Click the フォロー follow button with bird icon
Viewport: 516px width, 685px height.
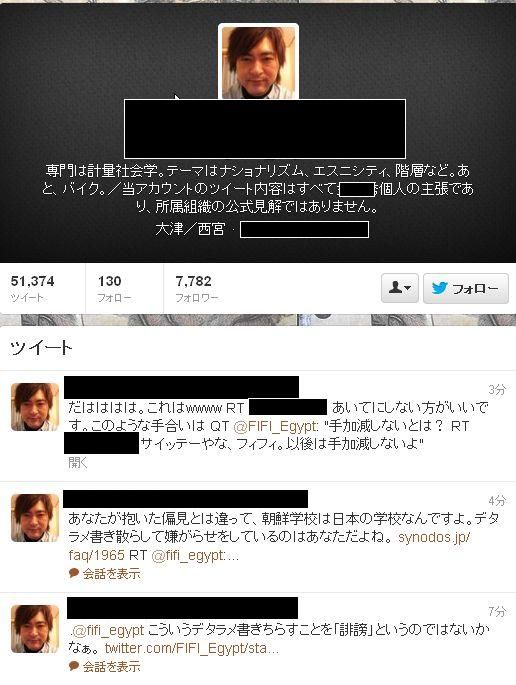[x=466, y=288]
